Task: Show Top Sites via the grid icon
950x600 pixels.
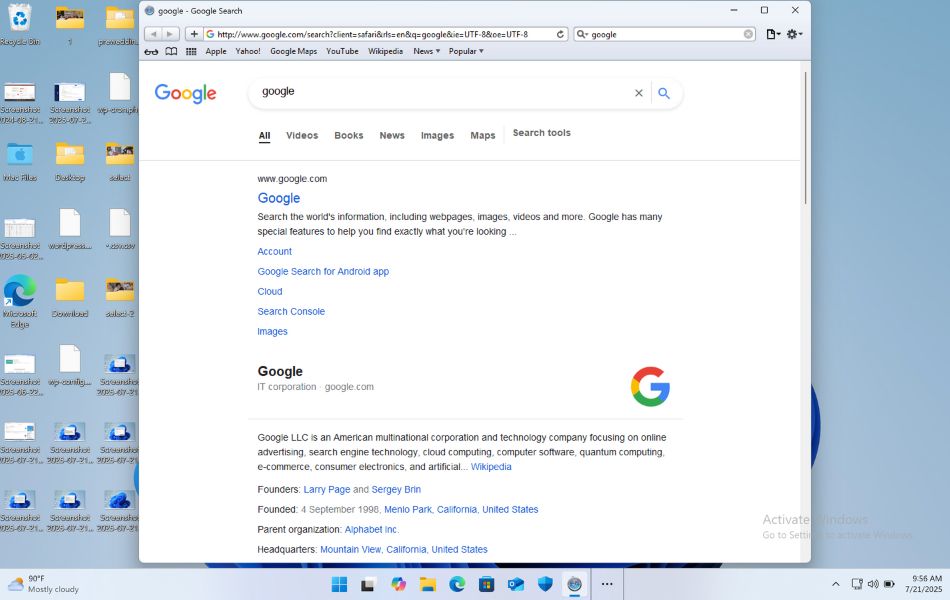Action: [190, 51]
